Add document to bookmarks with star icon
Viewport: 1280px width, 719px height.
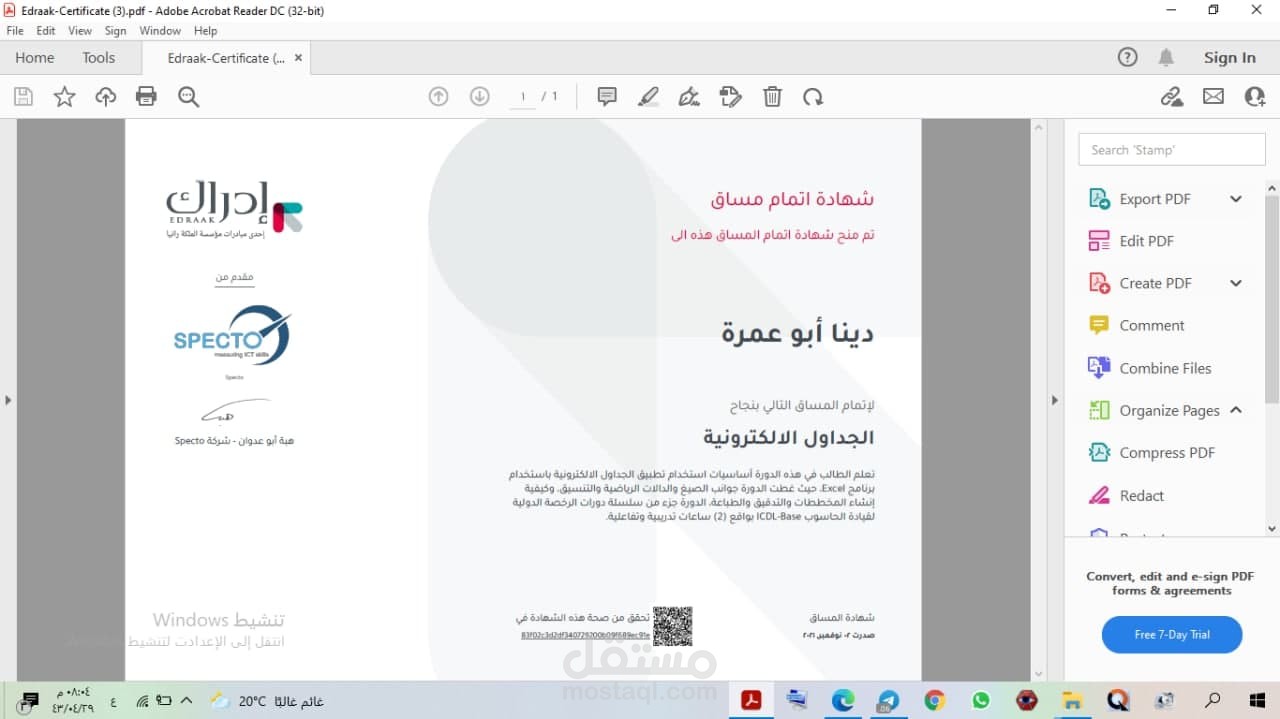click(64, 97)
